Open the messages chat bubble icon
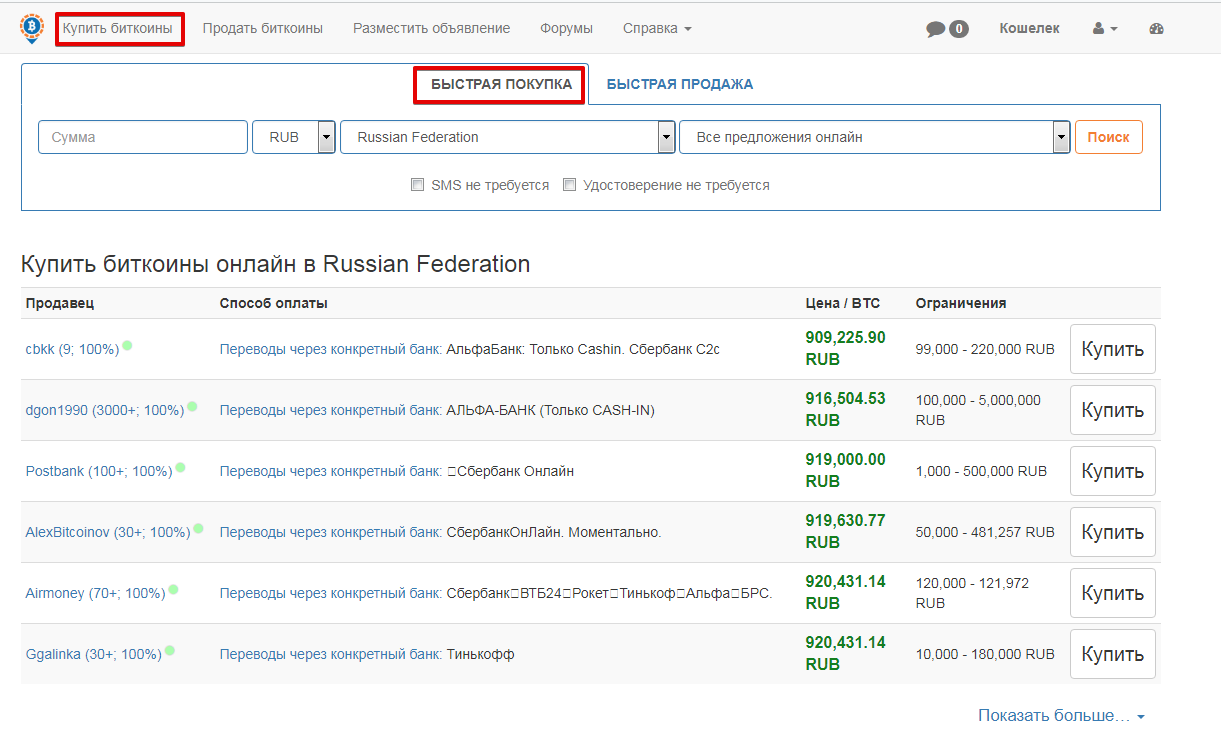1221x746 pixels. pos(936,29)
